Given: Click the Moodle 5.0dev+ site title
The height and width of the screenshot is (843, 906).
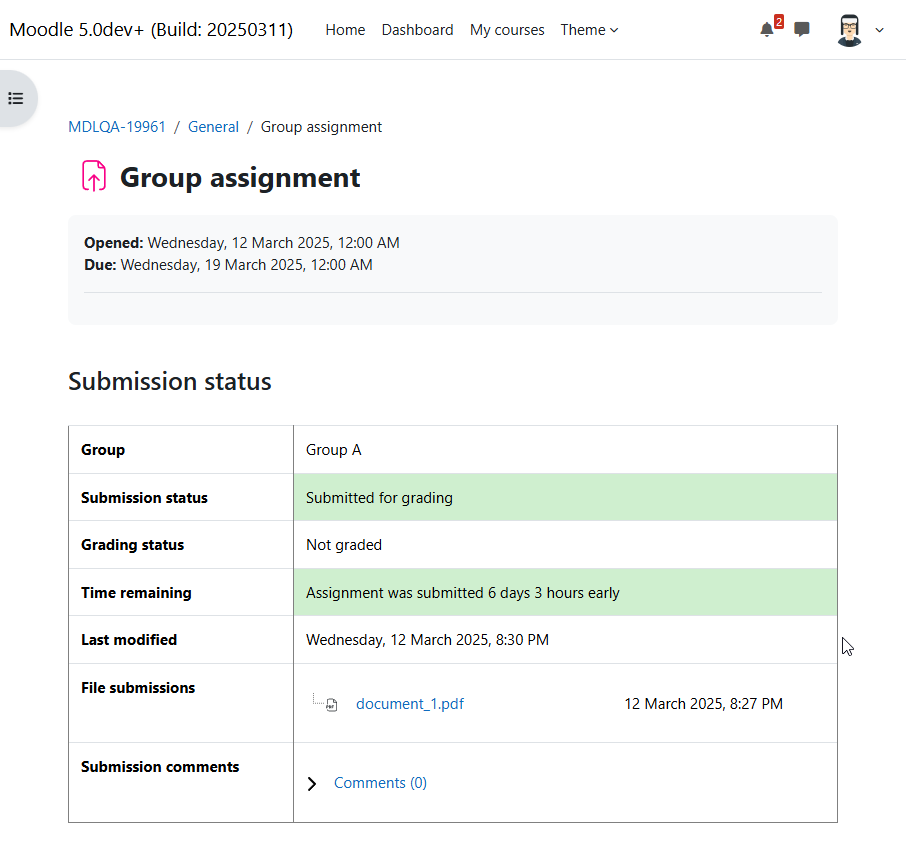Looking at the screenshot, I should (x=151, y=29).
